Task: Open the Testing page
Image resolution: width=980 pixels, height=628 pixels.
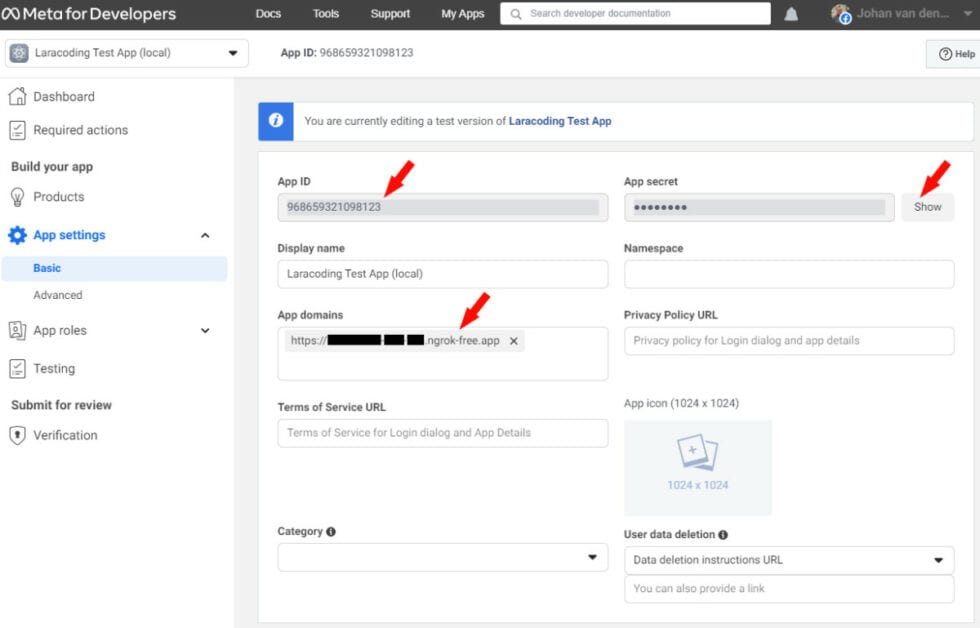Action: point(54,369)
